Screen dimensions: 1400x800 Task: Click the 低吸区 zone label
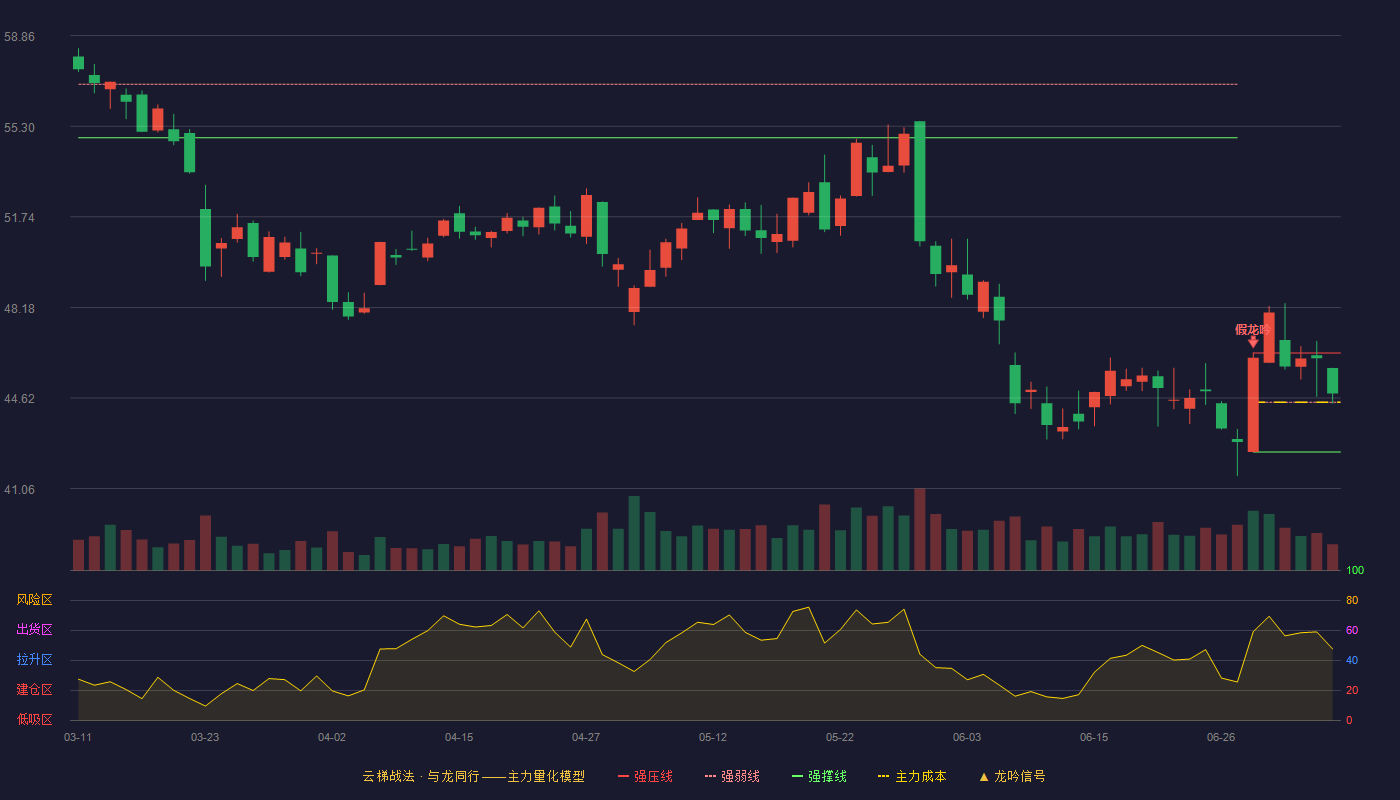tap(34, 719)
